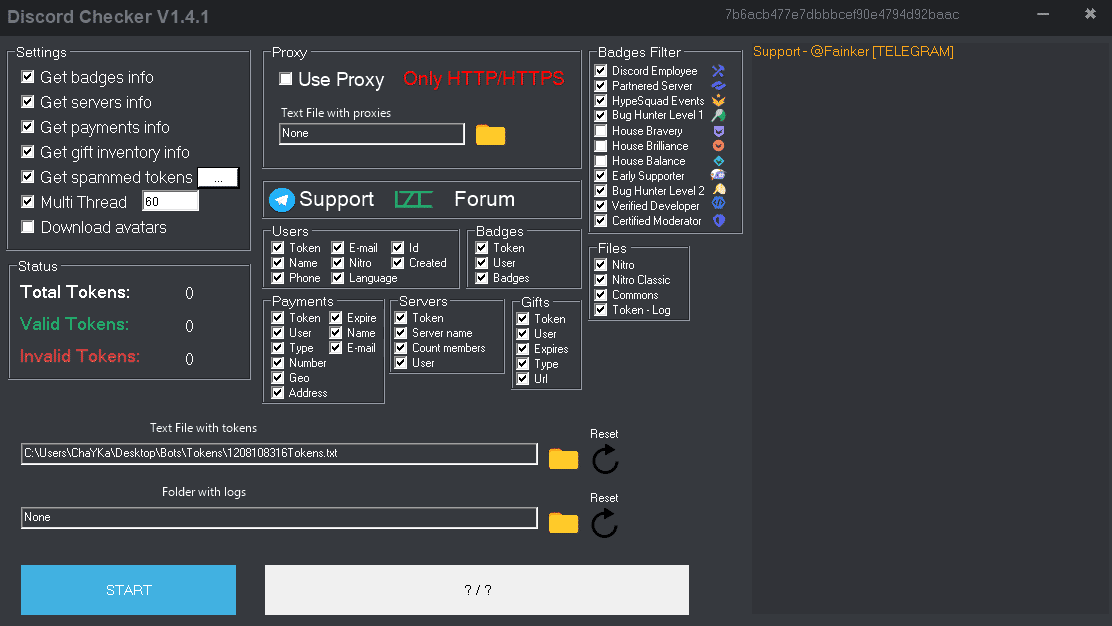Uncheck Count members in Servers group

(401, 348)
